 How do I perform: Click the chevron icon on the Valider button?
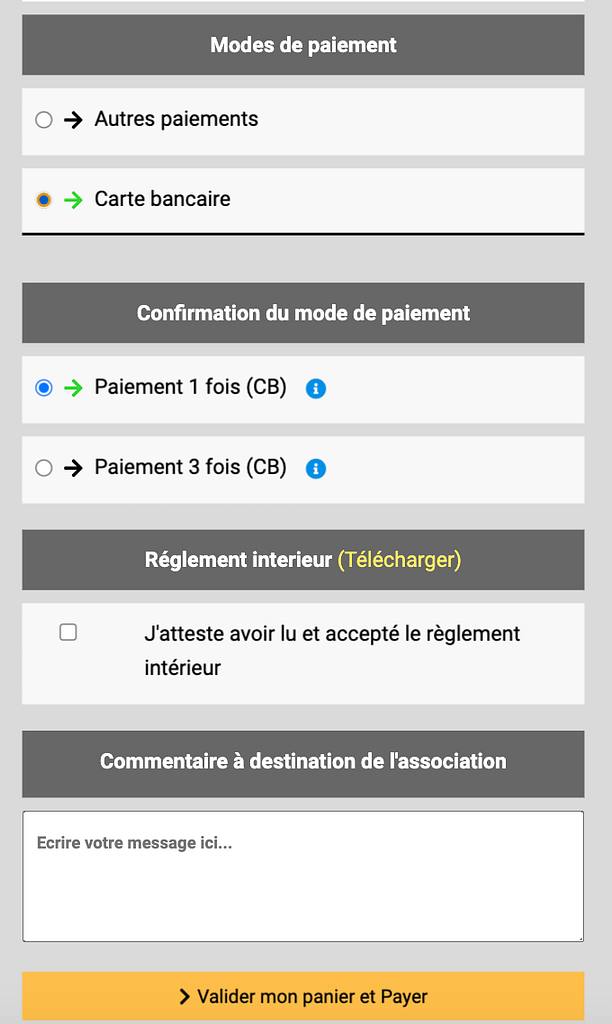point(185,996)
